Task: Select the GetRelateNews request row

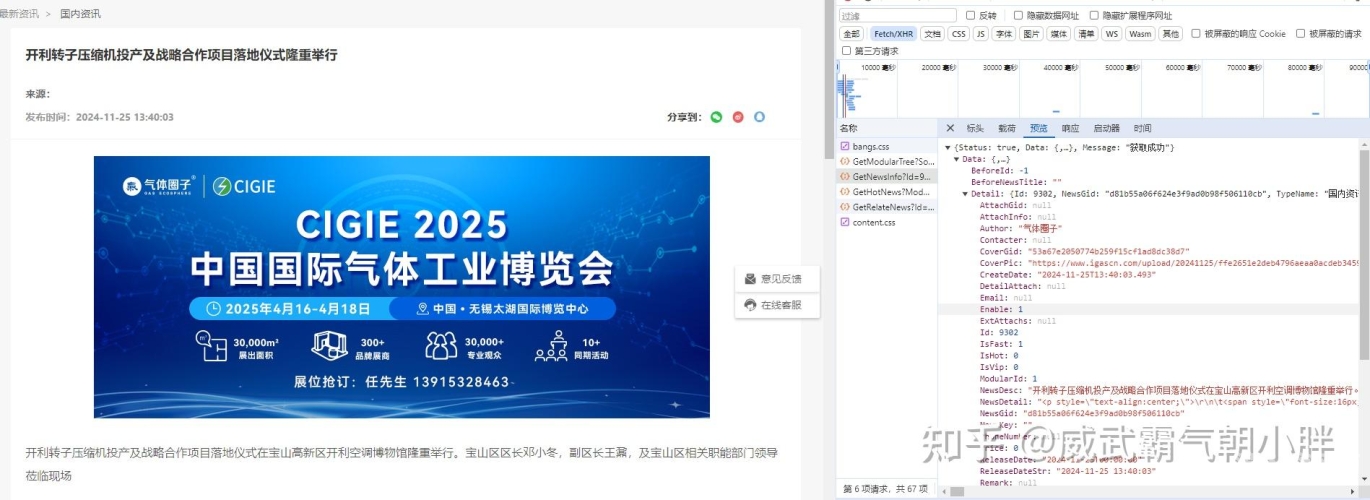Action: (x=887, y=207)
